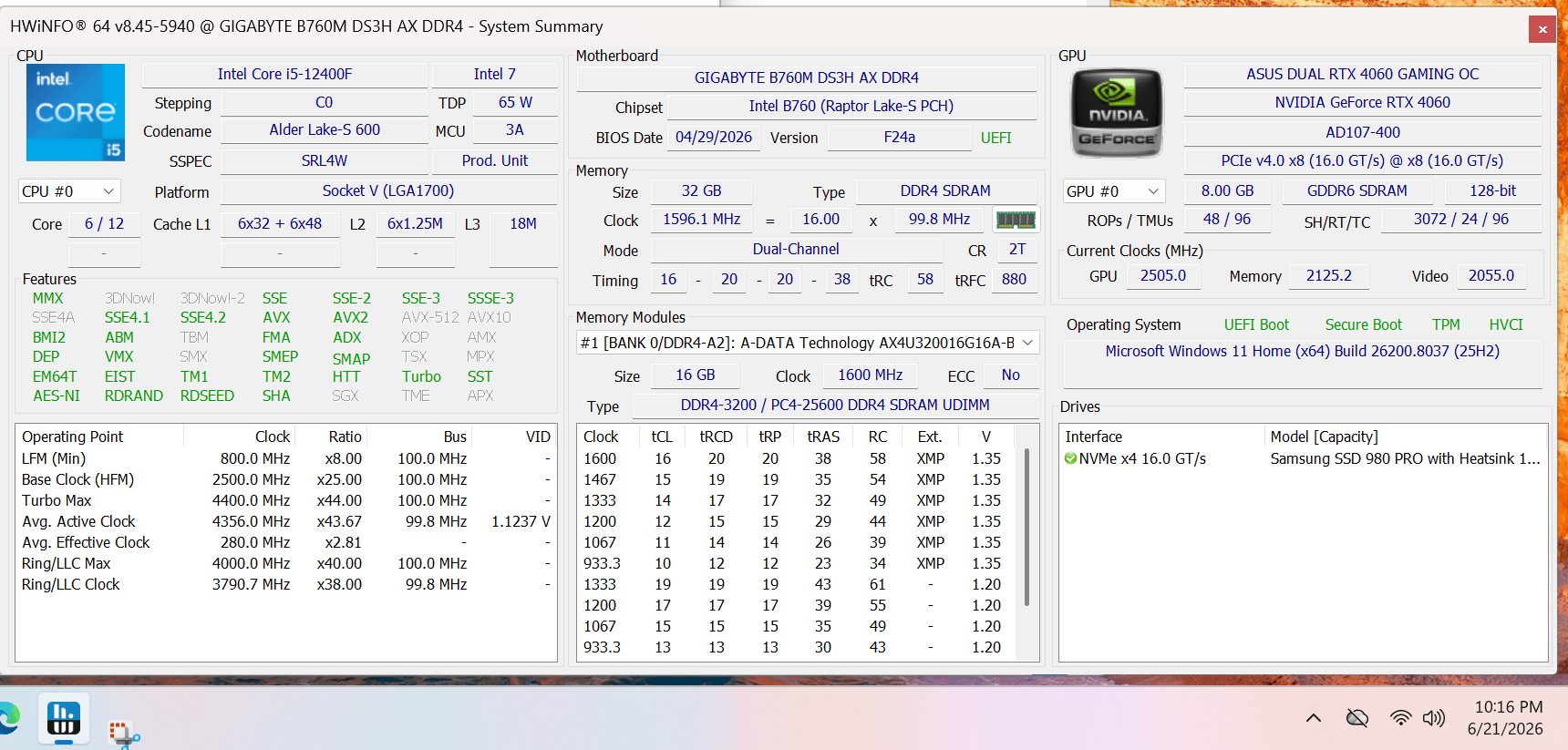Click the Model [Capacity] column header
The width and height of the screenshot is (1568, 750).
tap(1324, 437)
